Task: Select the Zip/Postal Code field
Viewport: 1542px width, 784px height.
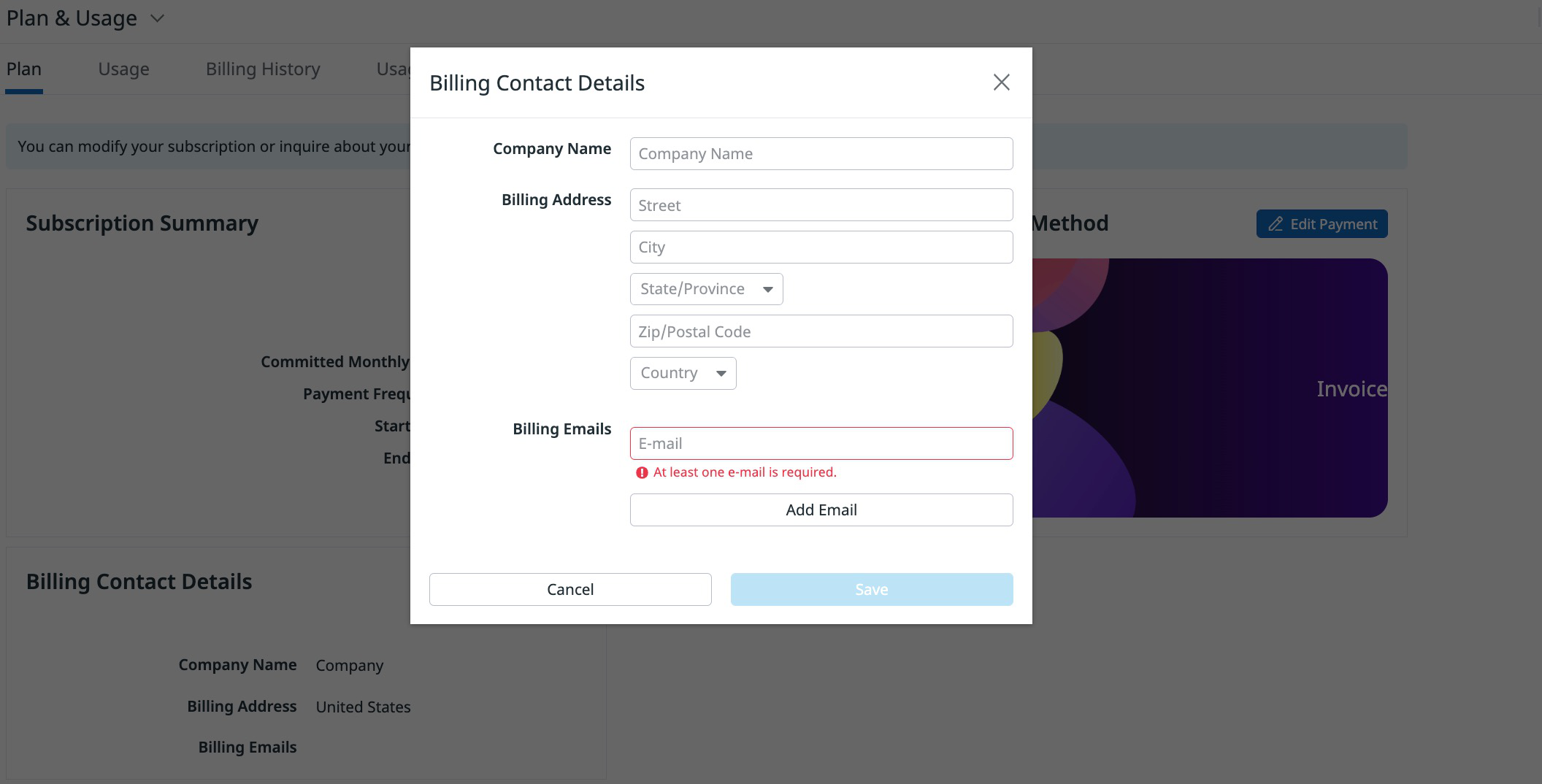Action: coord(821,331)
